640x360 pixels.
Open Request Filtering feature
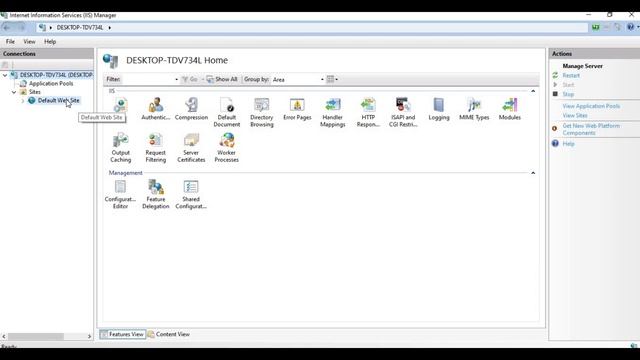pyautogui.click(x=156, y=148)
